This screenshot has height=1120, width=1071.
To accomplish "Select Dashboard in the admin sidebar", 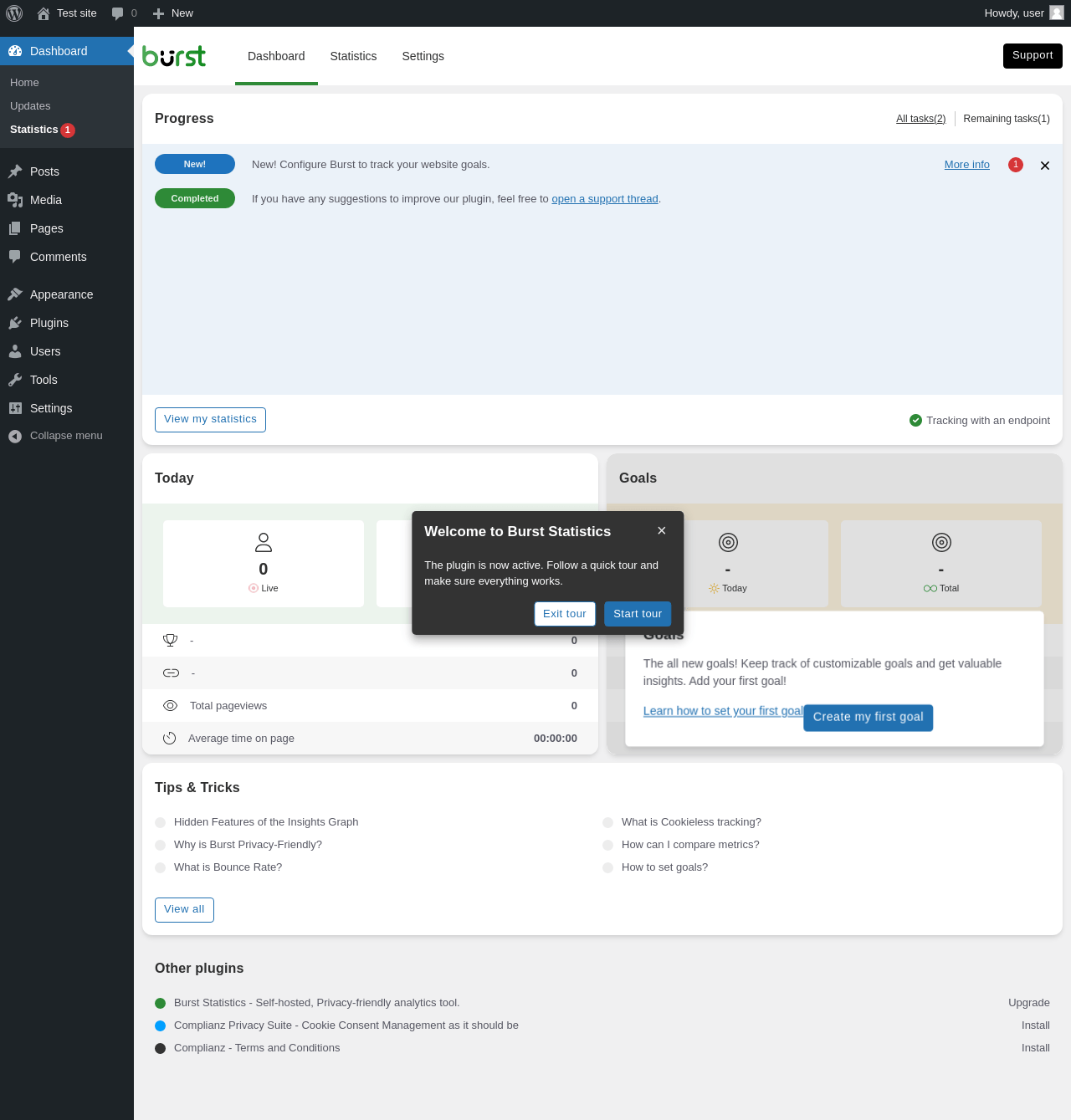I will (67, 51).
